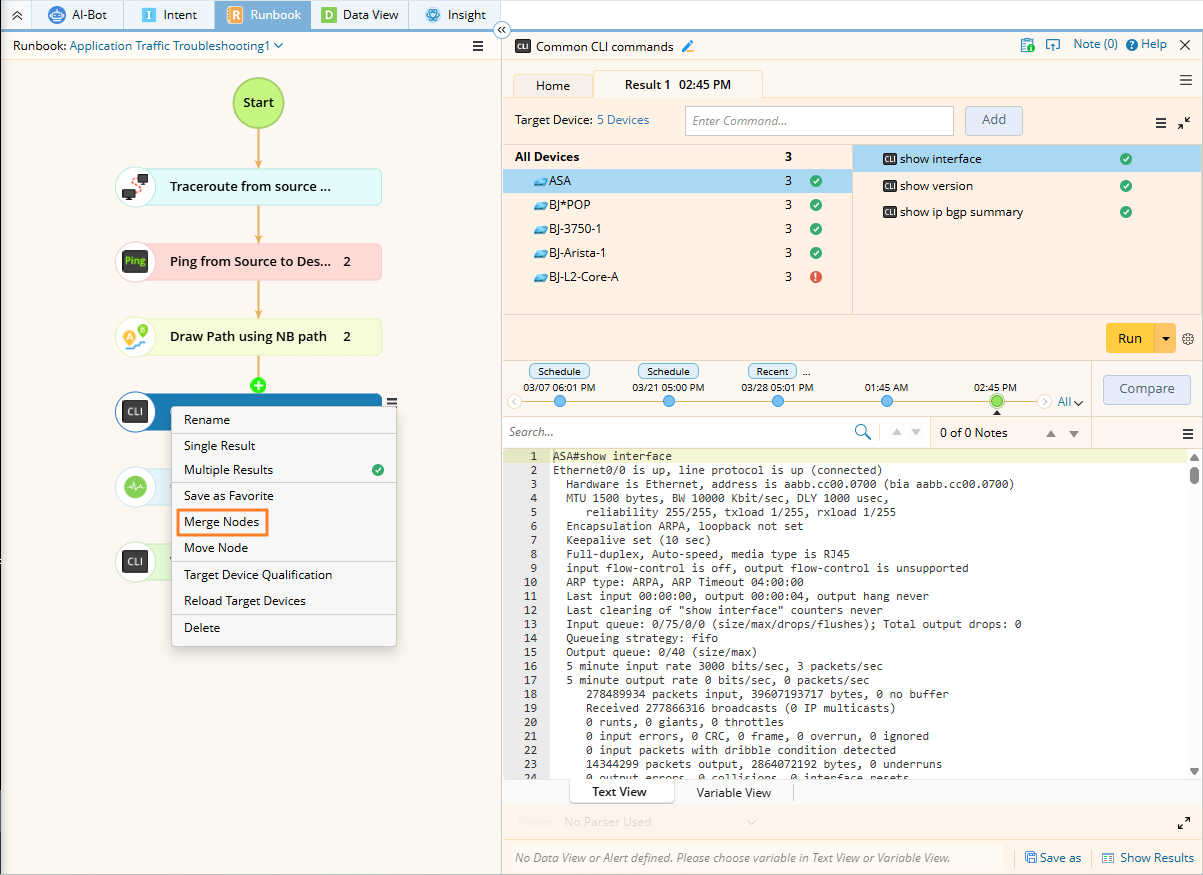
Task: Click the Traceroute from source node icon
Action: 135,187
